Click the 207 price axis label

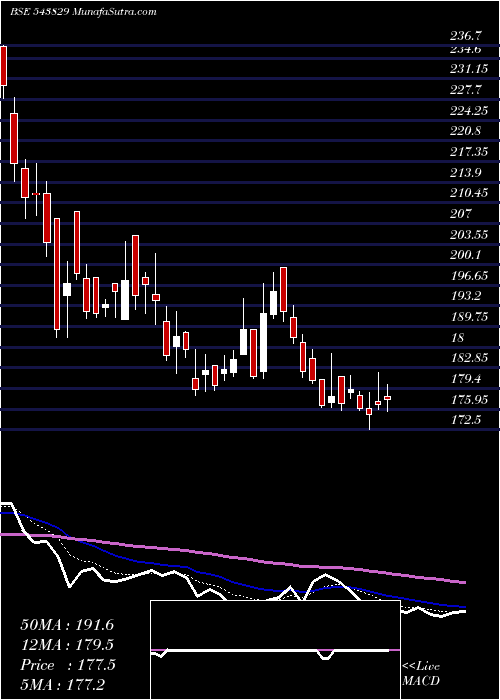tap(461, 214)
